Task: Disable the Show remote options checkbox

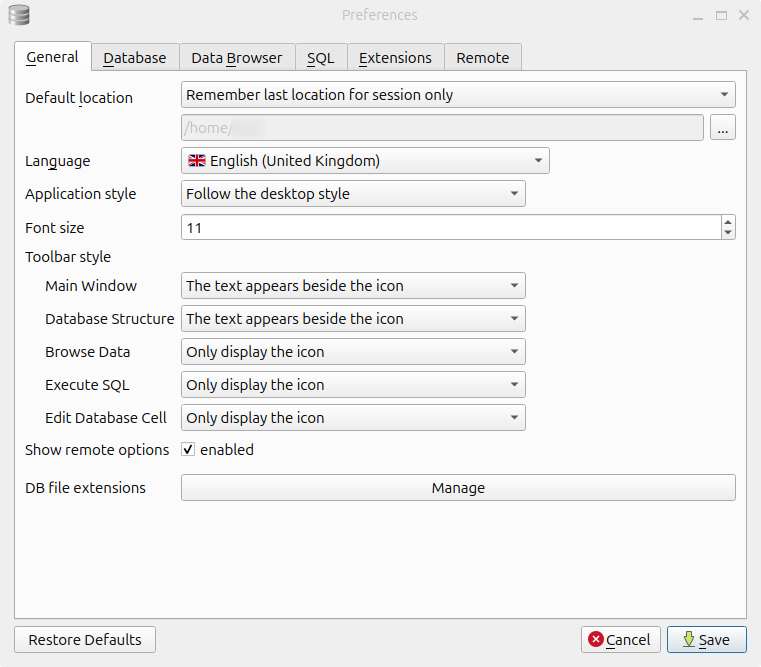Action: [x=188, y=450]
